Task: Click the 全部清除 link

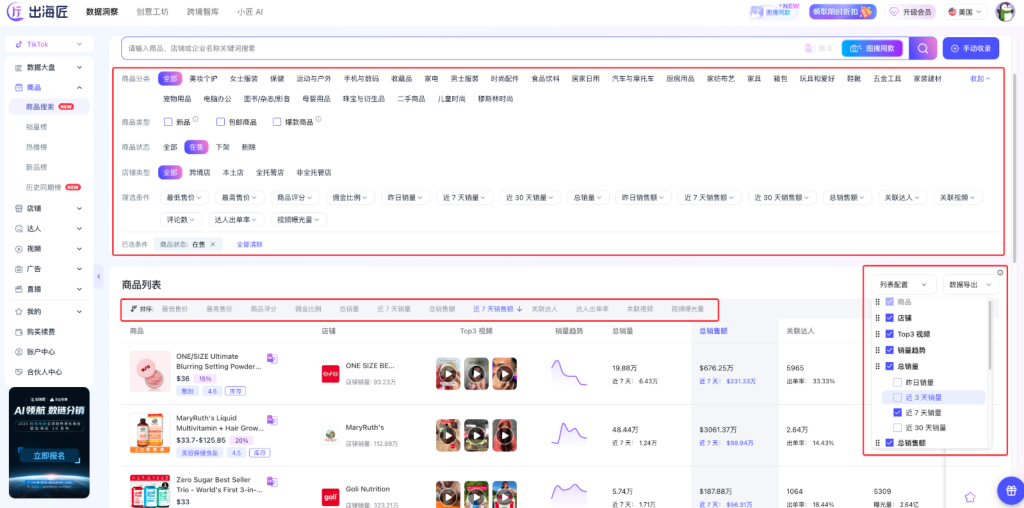Action: coord(249,244)
